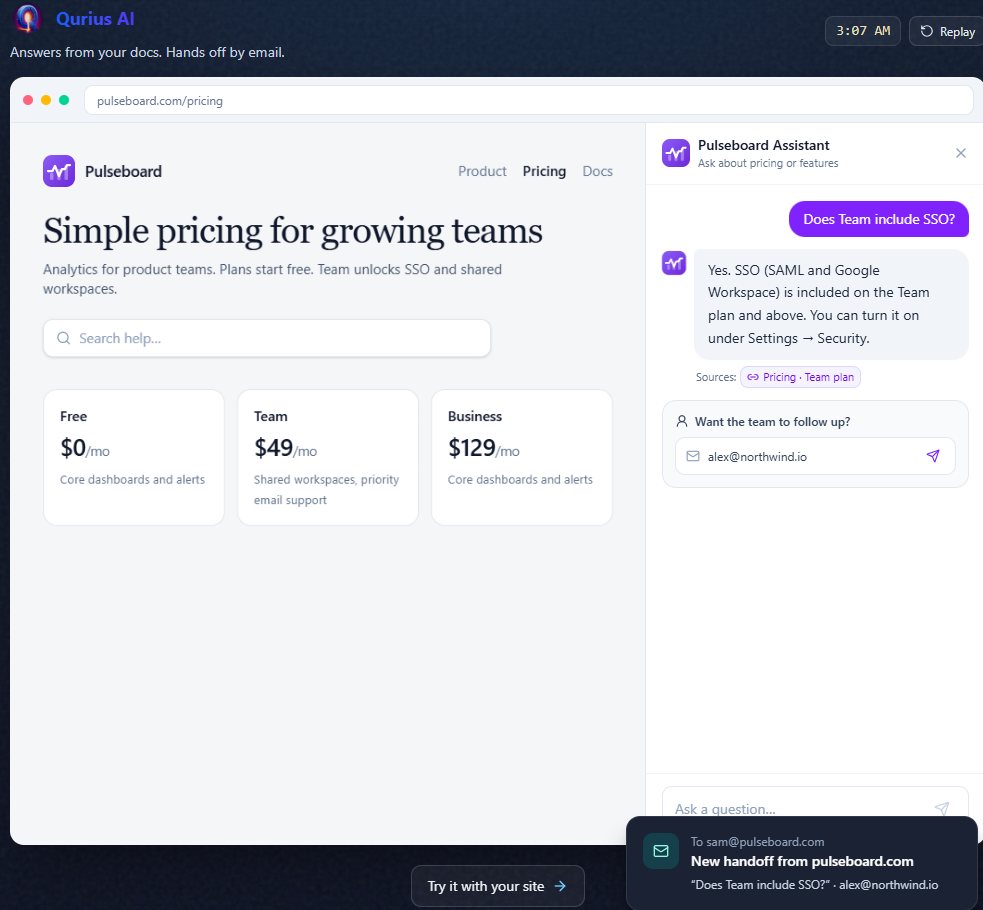
Task: Open the Docs nav item
Action: [597, 171]
